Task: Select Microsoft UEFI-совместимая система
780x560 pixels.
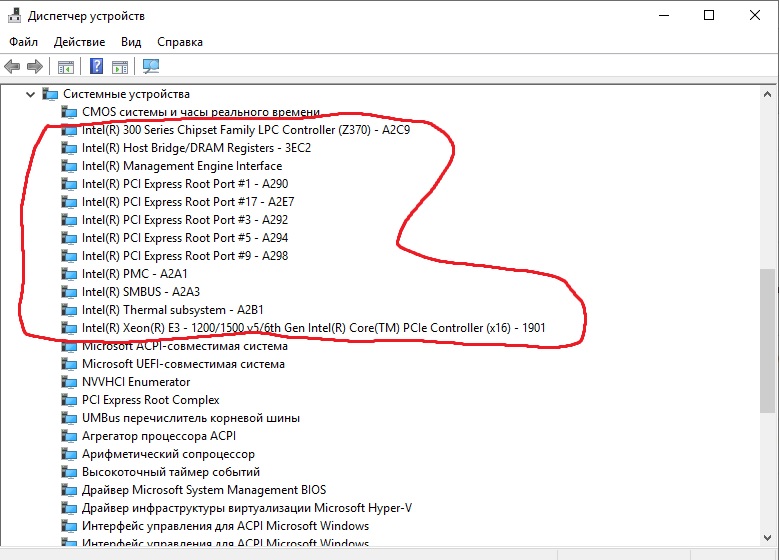Action: pos(184,364)
